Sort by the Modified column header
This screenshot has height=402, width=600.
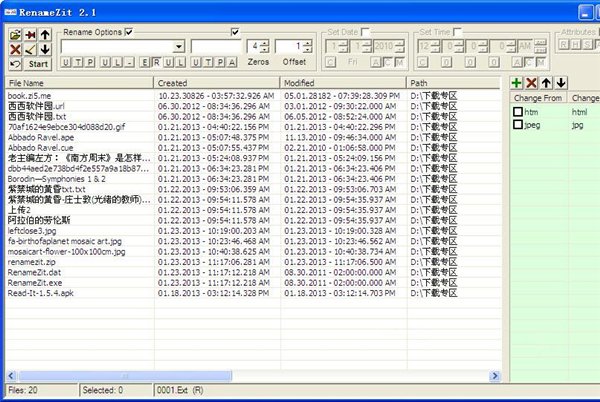[x=343, y=83]
